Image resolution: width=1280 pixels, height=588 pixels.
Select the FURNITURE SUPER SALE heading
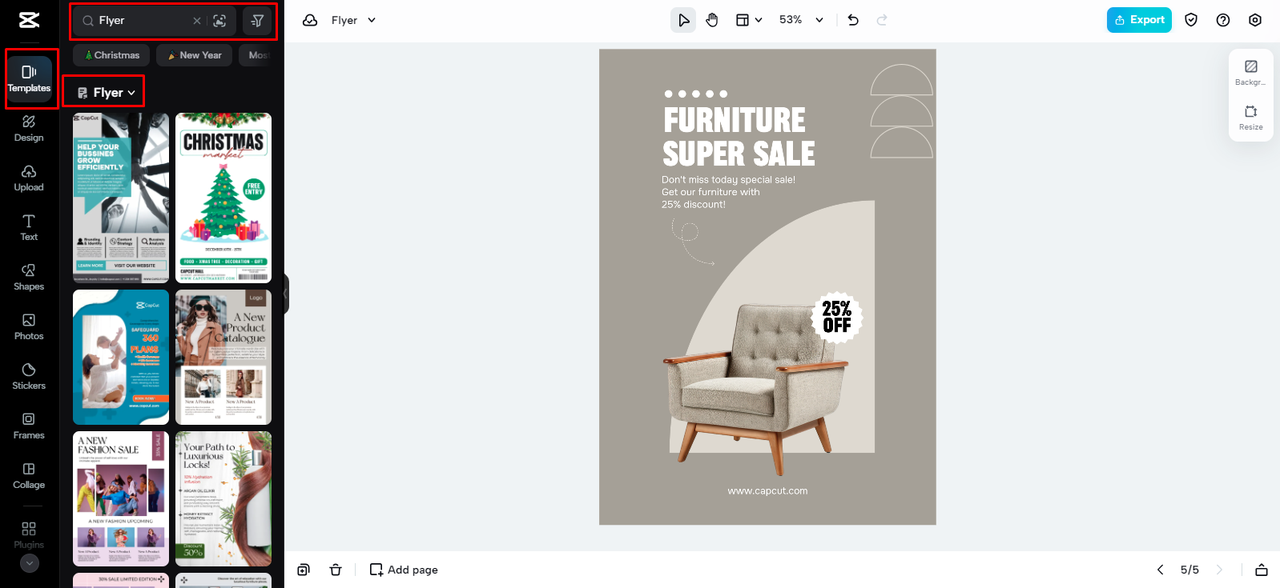tap(739, 136)
